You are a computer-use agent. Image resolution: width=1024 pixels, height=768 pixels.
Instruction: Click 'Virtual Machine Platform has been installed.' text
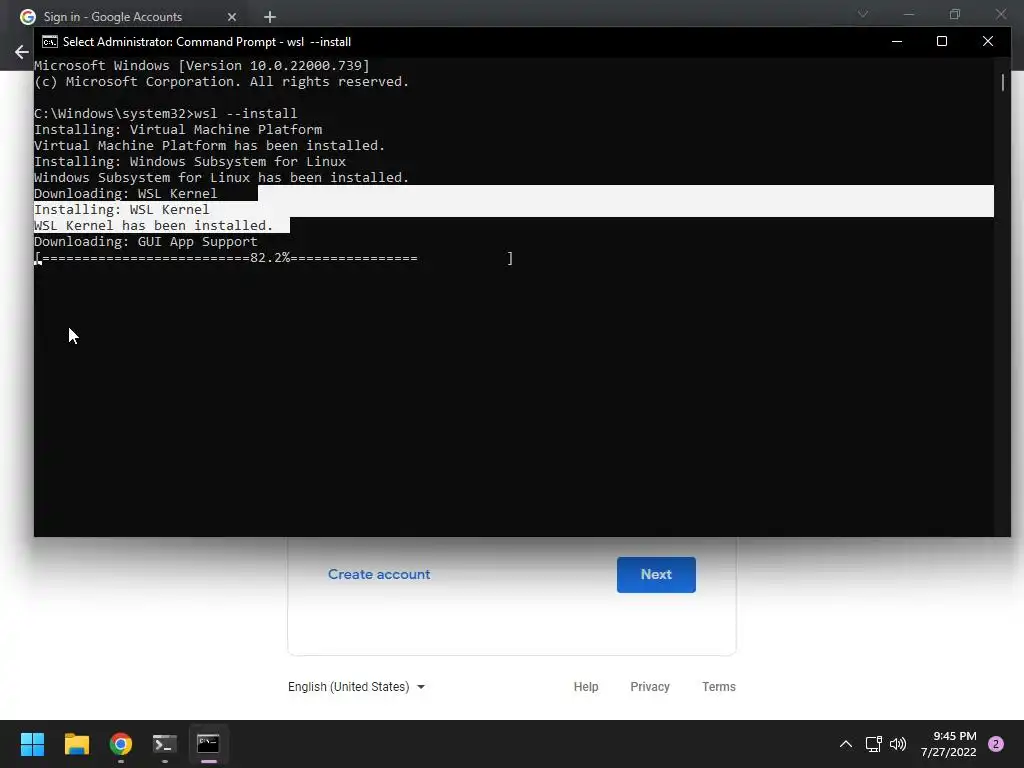[210, 145]
